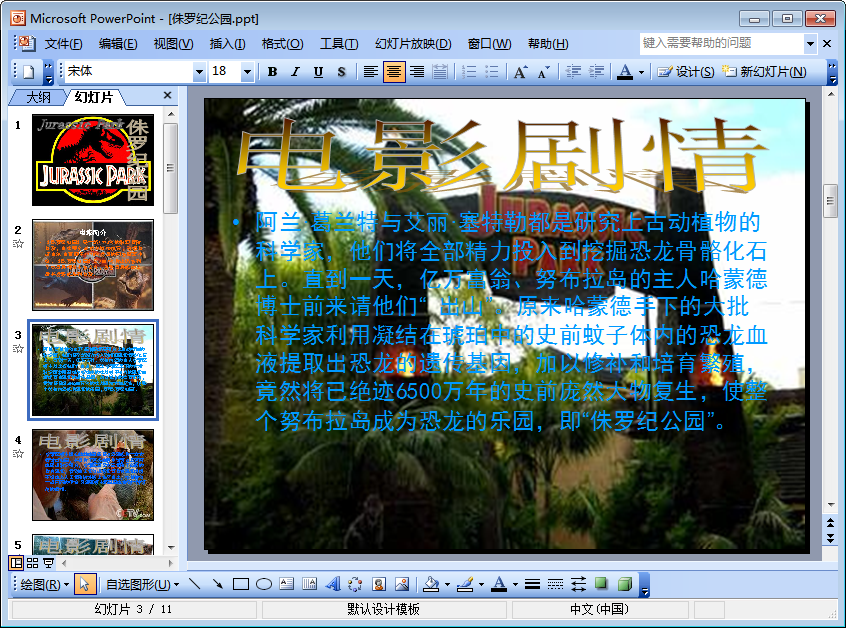Screen dimensions: 846x628
Task: Toggle Underline formatting
Action: pos(318,72)
